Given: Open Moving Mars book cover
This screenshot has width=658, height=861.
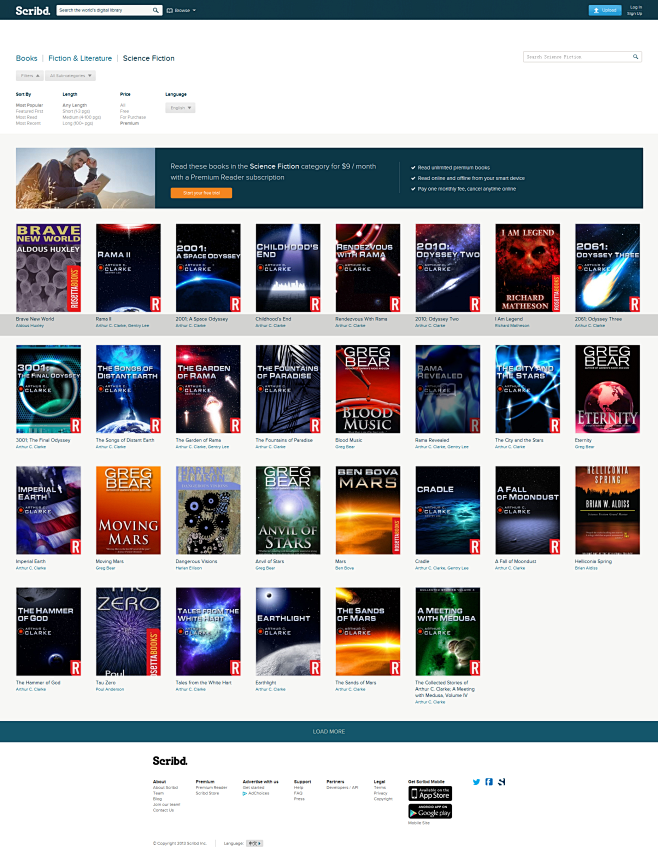Looking at the screenshot, I should point(129,511).
